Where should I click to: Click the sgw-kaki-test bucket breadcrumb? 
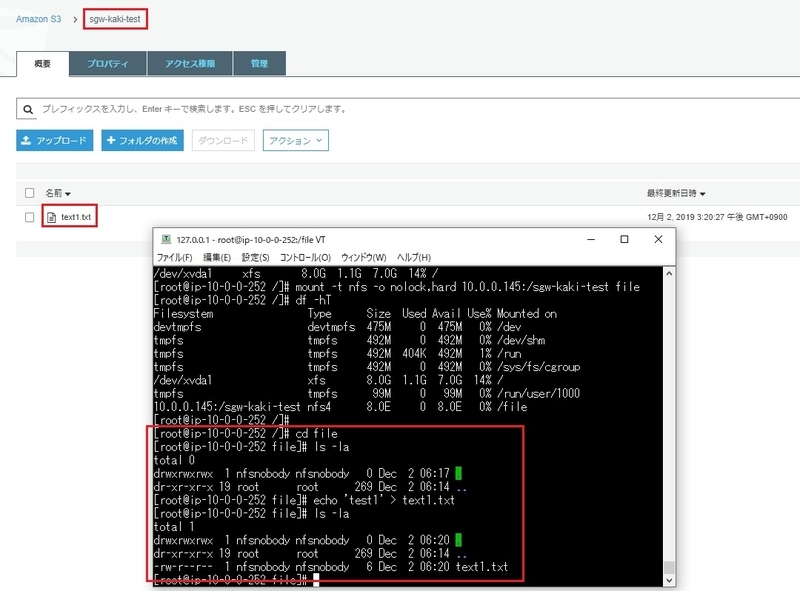[x=115, y=19]
